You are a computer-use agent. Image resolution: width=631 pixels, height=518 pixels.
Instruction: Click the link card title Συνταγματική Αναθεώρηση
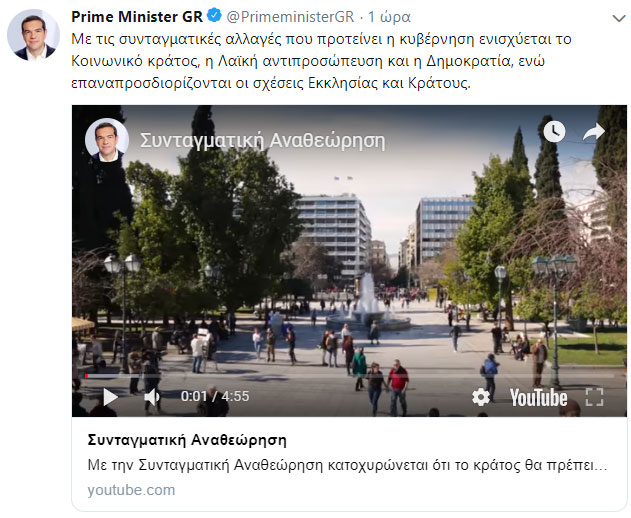(187, 440)
